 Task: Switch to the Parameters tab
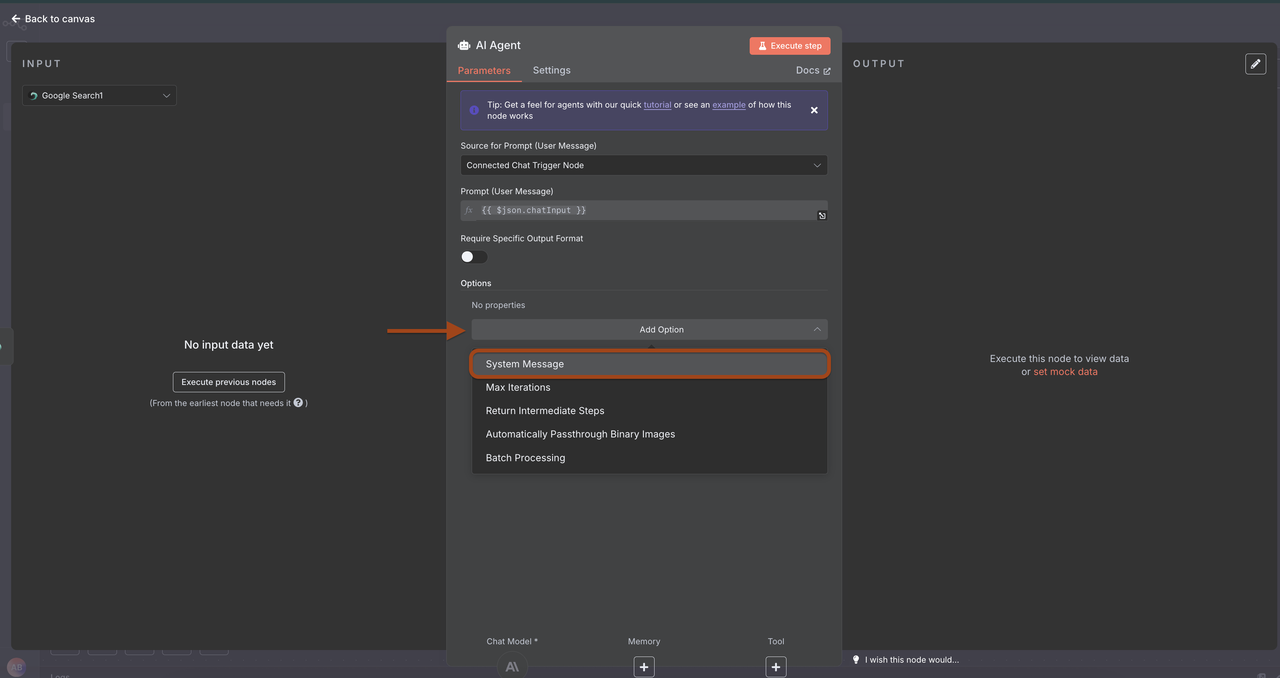(x=484, y=71)
